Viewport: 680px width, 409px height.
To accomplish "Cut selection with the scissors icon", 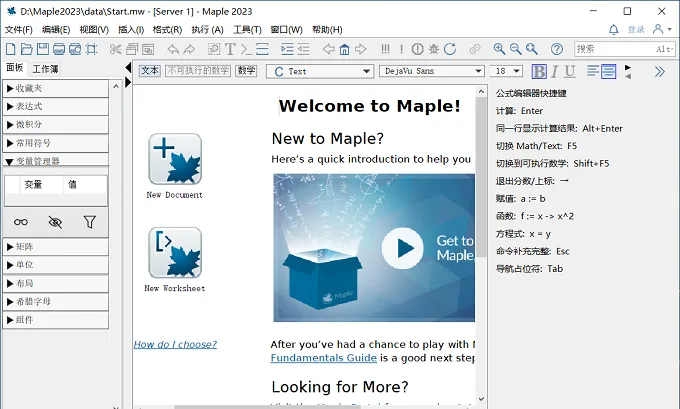I will [x=115, y=49].
